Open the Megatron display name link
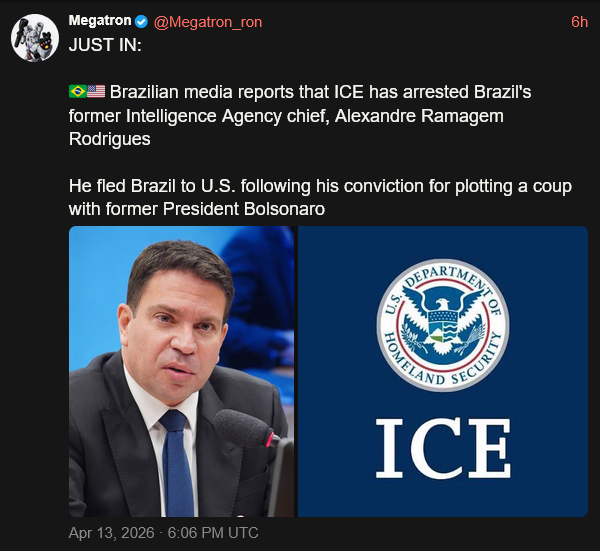Screen dimensions: 600x551 [x=100, y=22]
